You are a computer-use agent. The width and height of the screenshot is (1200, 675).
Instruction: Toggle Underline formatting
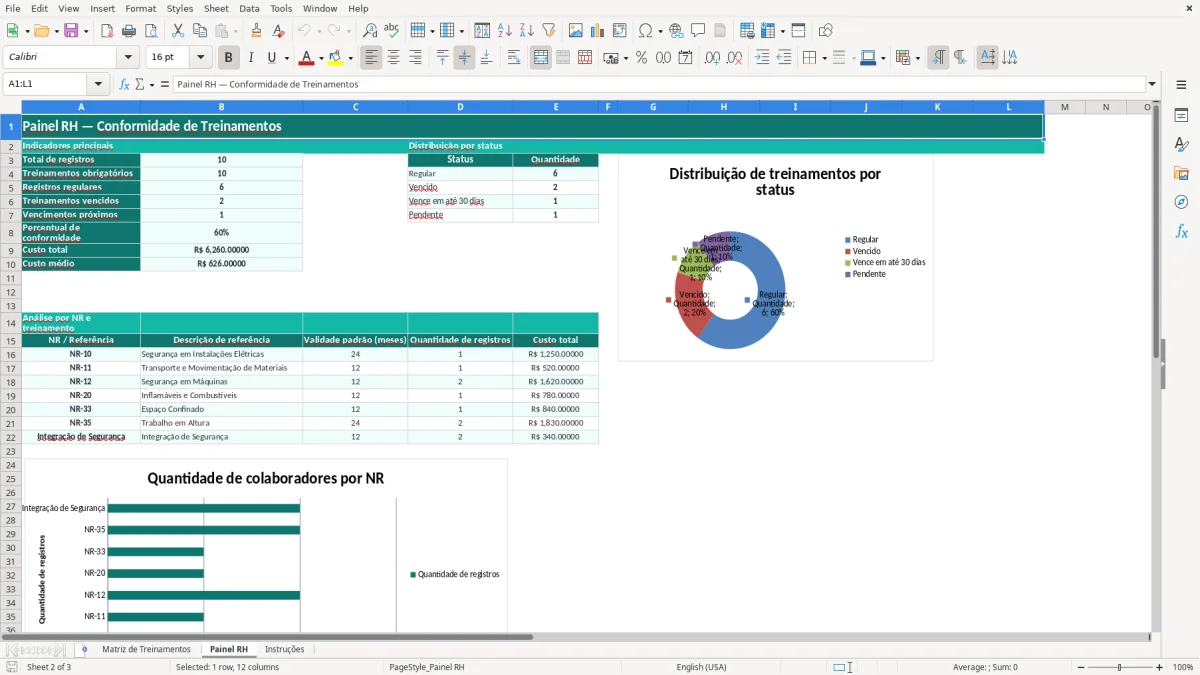coord(271,58)
